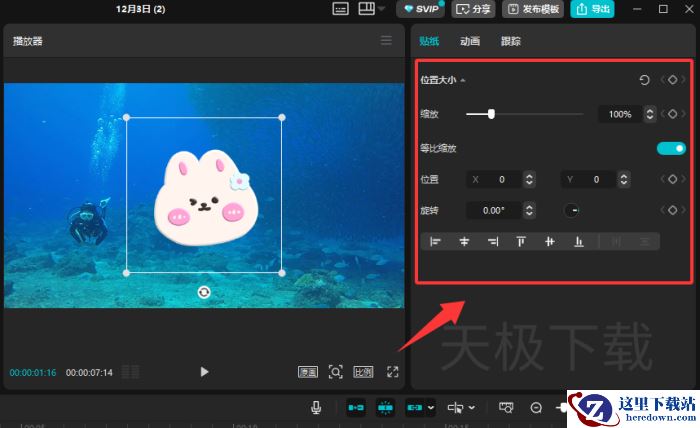Switch to the 贴纸 tab

[x=429, y=41]
